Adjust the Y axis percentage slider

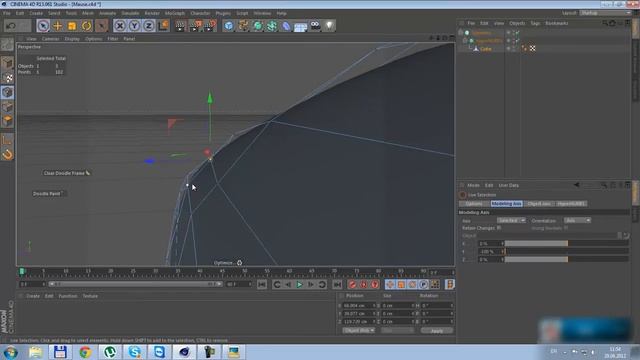tap(567, 251)
